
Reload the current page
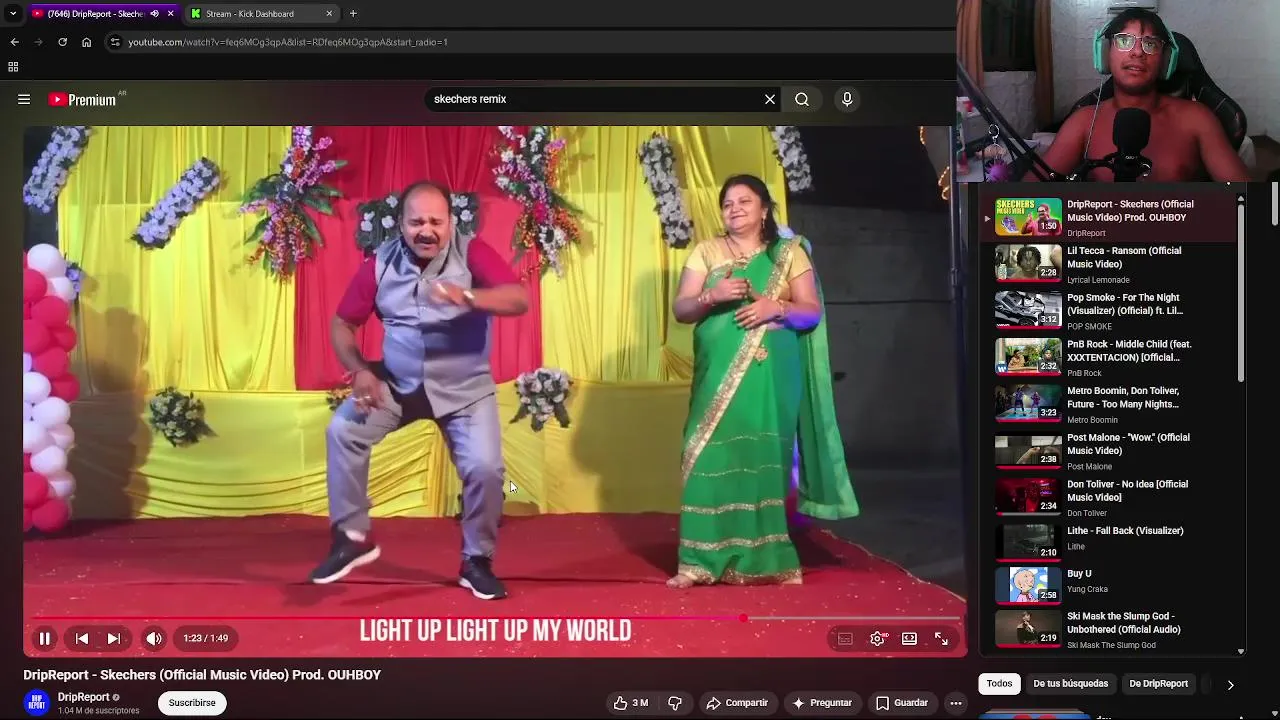pyautogui.click(x=62, y=42)
